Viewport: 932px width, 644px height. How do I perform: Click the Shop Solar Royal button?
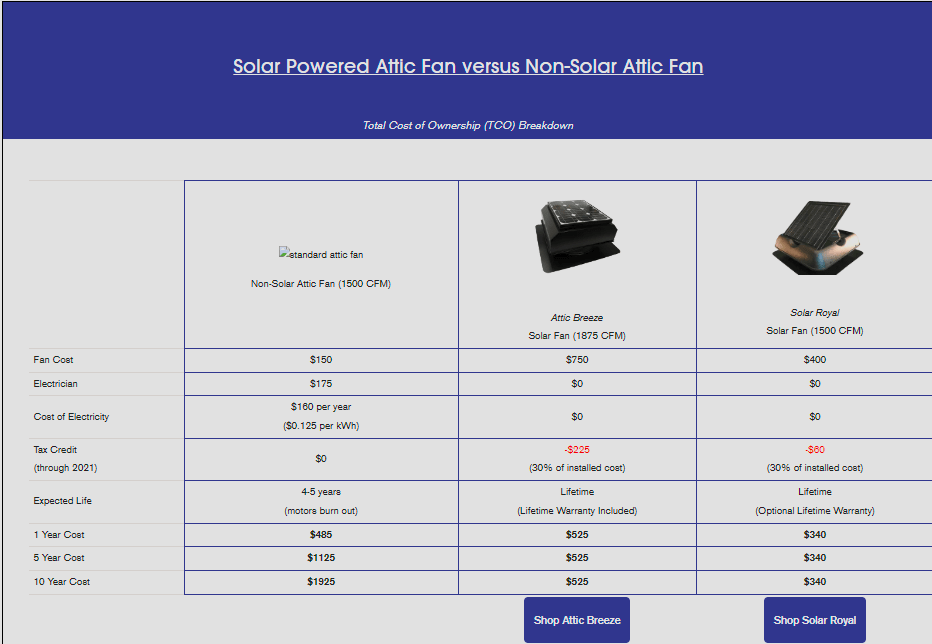click(814, 620)
